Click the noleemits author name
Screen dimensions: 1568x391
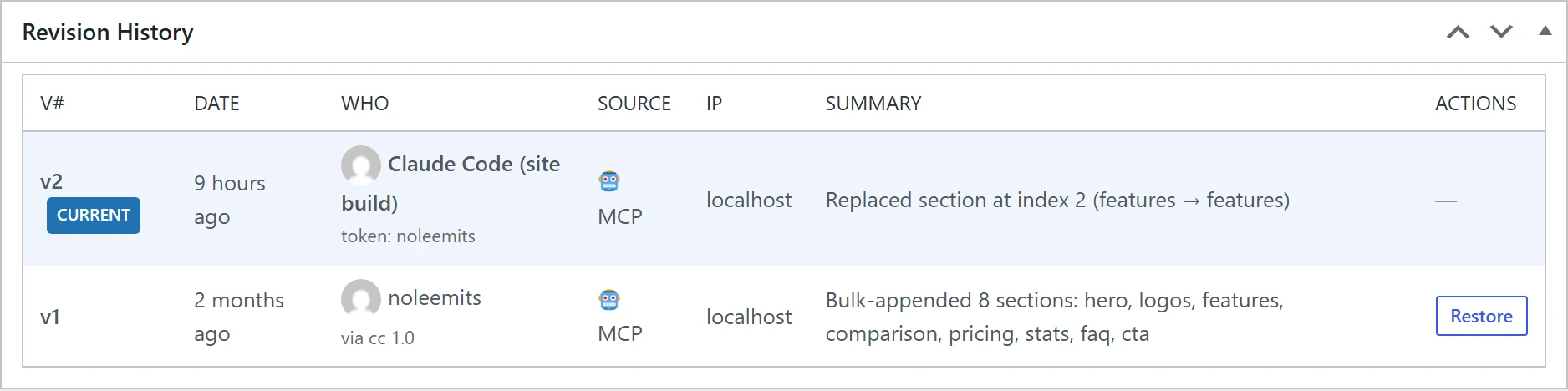(435, 298)
